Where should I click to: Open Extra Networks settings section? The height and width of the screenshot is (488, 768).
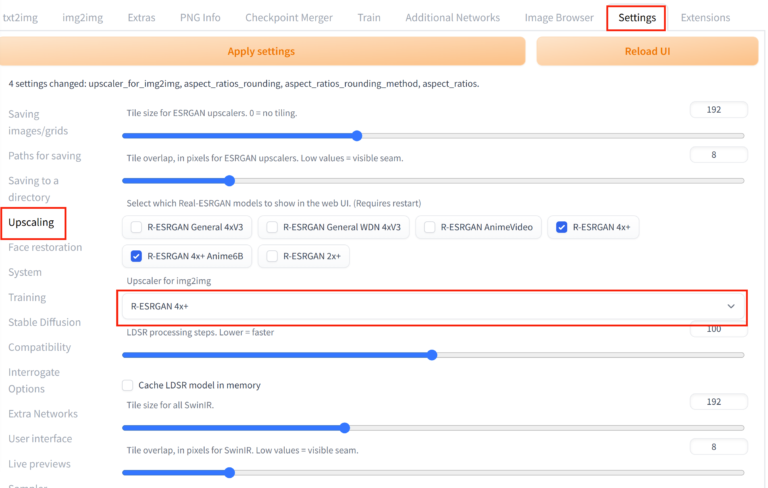tap(43, 414)
